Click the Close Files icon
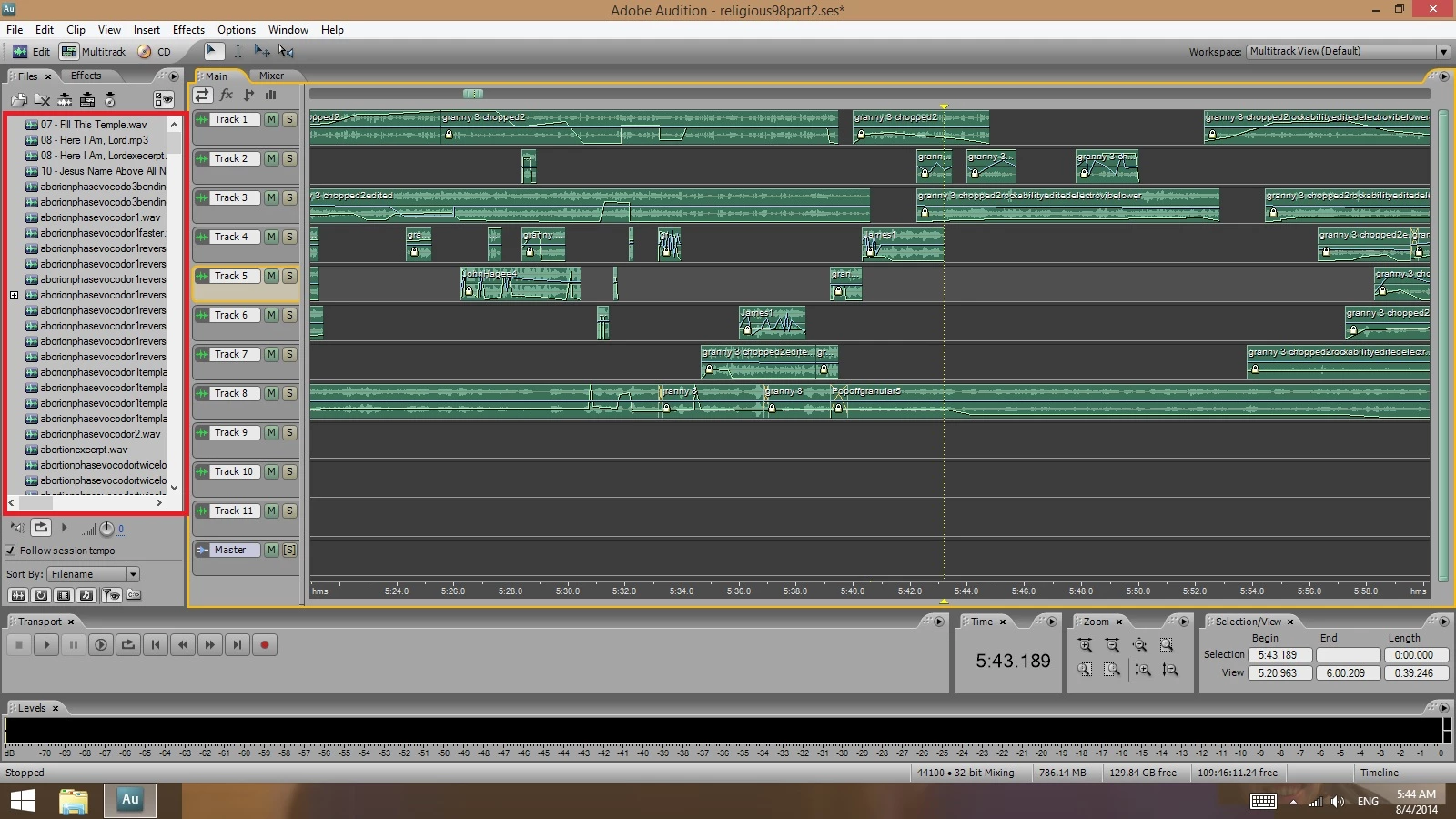 [x=42, y=99]
